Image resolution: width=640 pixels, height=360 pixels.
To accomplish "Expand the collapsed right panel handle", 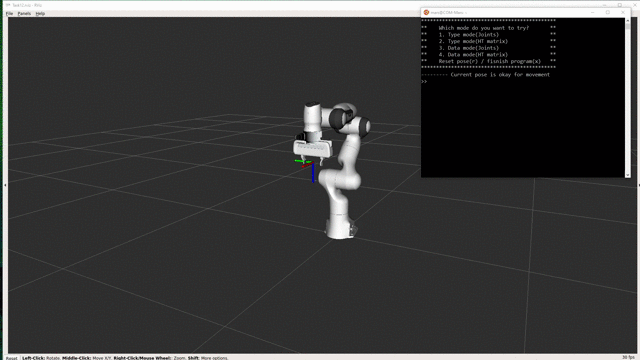I will [x=638, y=185].
